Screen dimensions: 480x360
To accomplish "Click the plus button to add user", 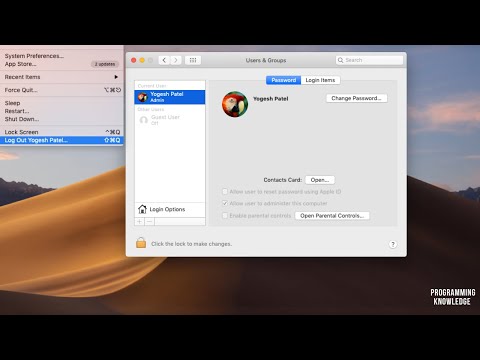I will [139, 222].
